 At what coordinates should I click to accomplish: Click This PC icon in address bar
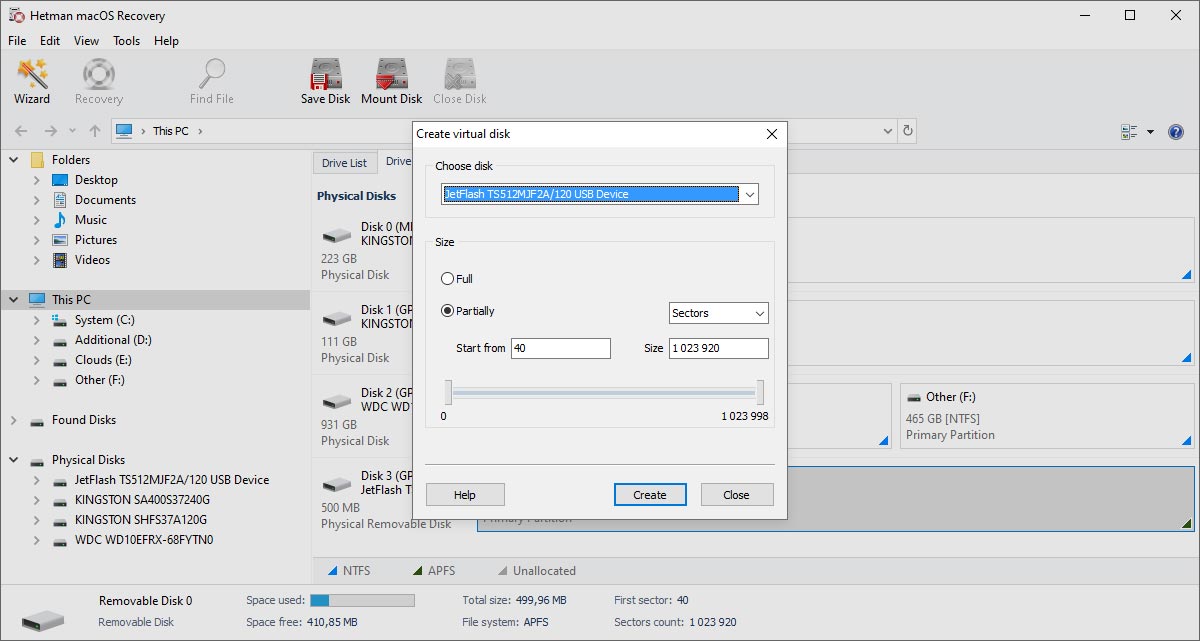click(x=124, y=131)
